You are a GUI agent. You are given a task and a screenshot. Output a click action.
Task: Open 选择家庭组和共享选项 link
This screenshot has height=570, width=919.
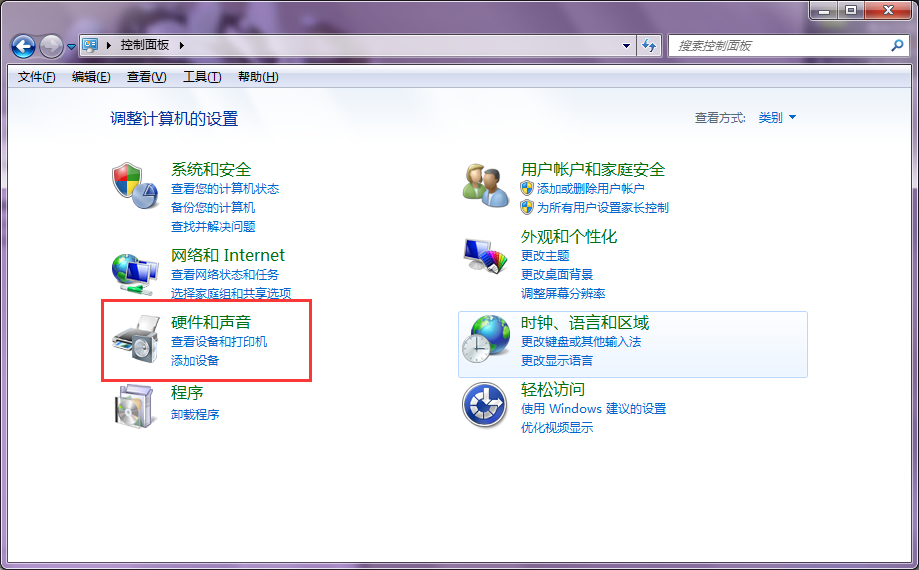[231, 293]
